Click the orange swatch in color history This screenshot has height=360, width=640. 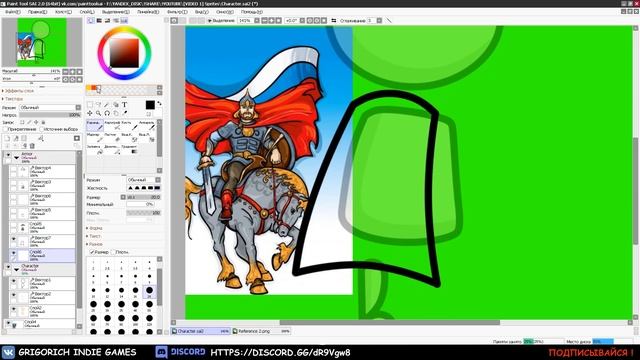(x=94, y=88)
